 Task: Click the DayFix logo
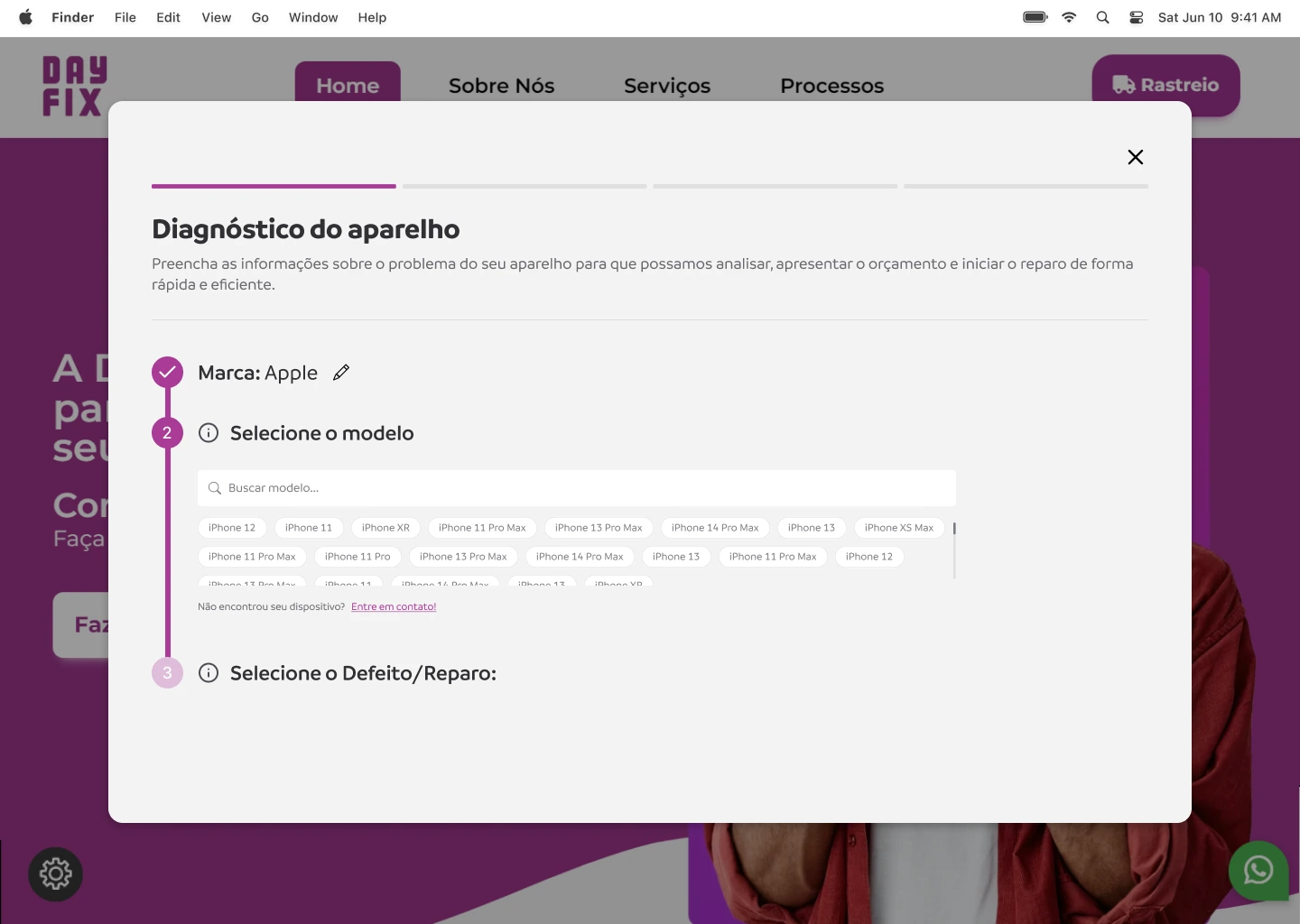coord(74,87)
